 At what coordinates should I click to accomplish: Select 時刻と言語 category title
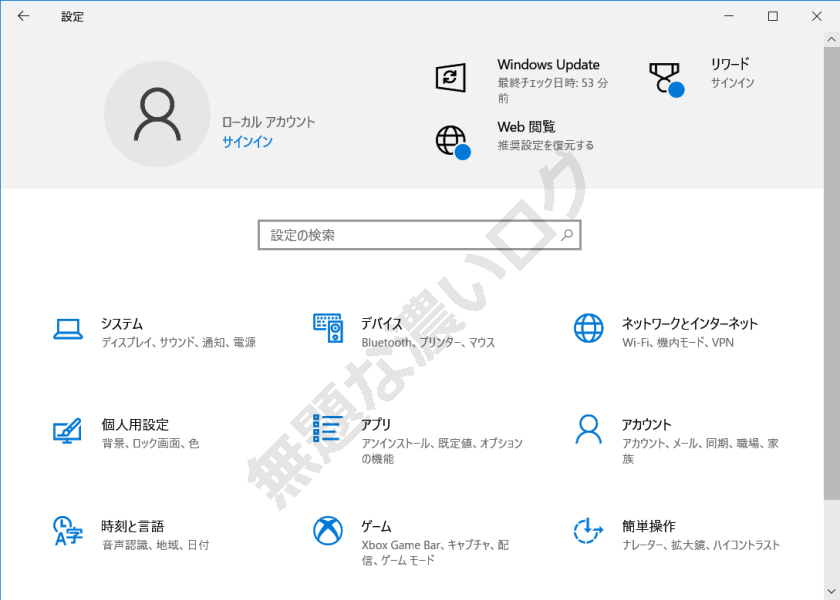coord(133,527)
